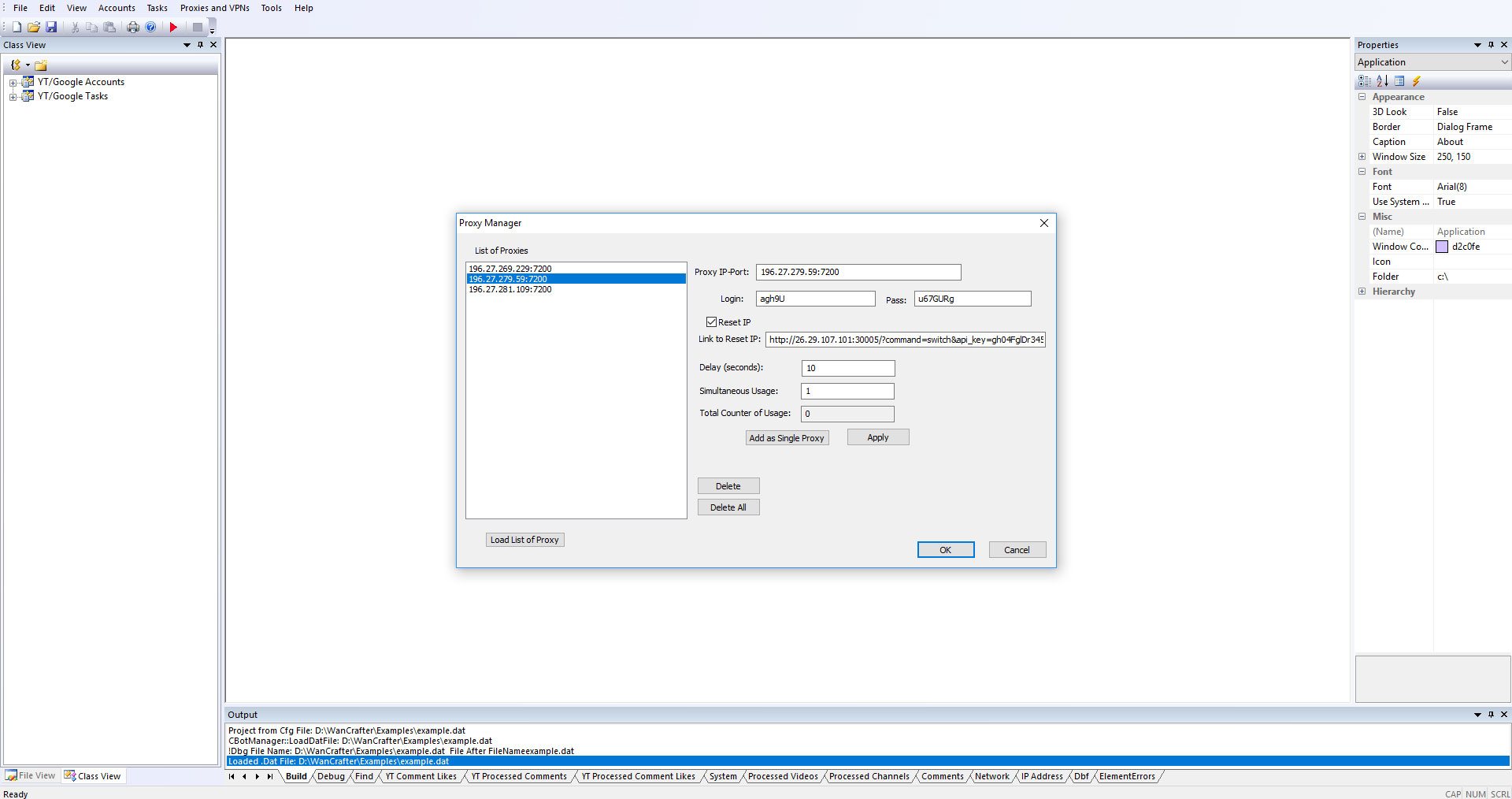Click the lightning bolt Events icon
Viewport: 1512px width, 799px height.
1416,81
